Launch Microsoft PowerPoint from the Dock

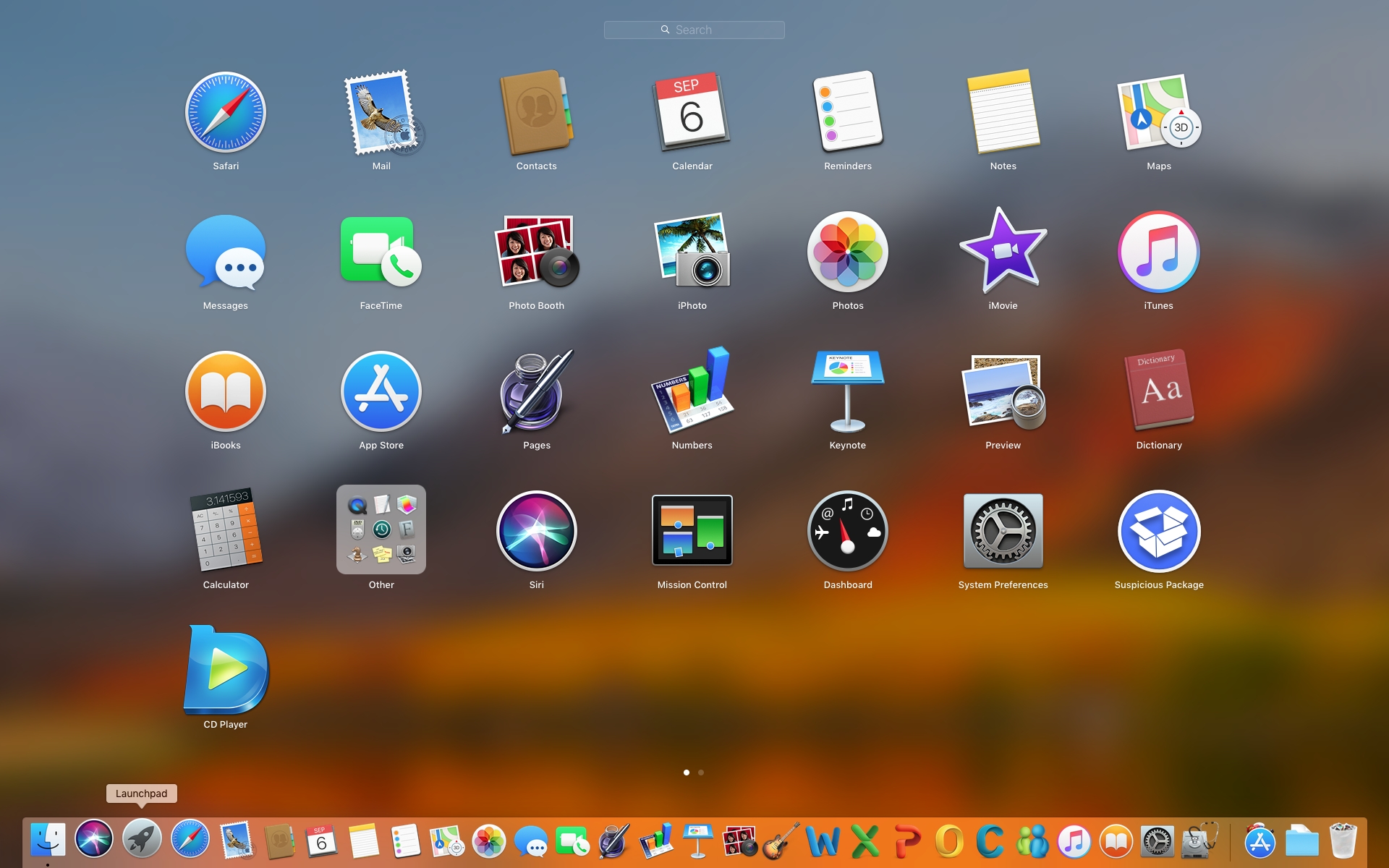coord(907,841)
